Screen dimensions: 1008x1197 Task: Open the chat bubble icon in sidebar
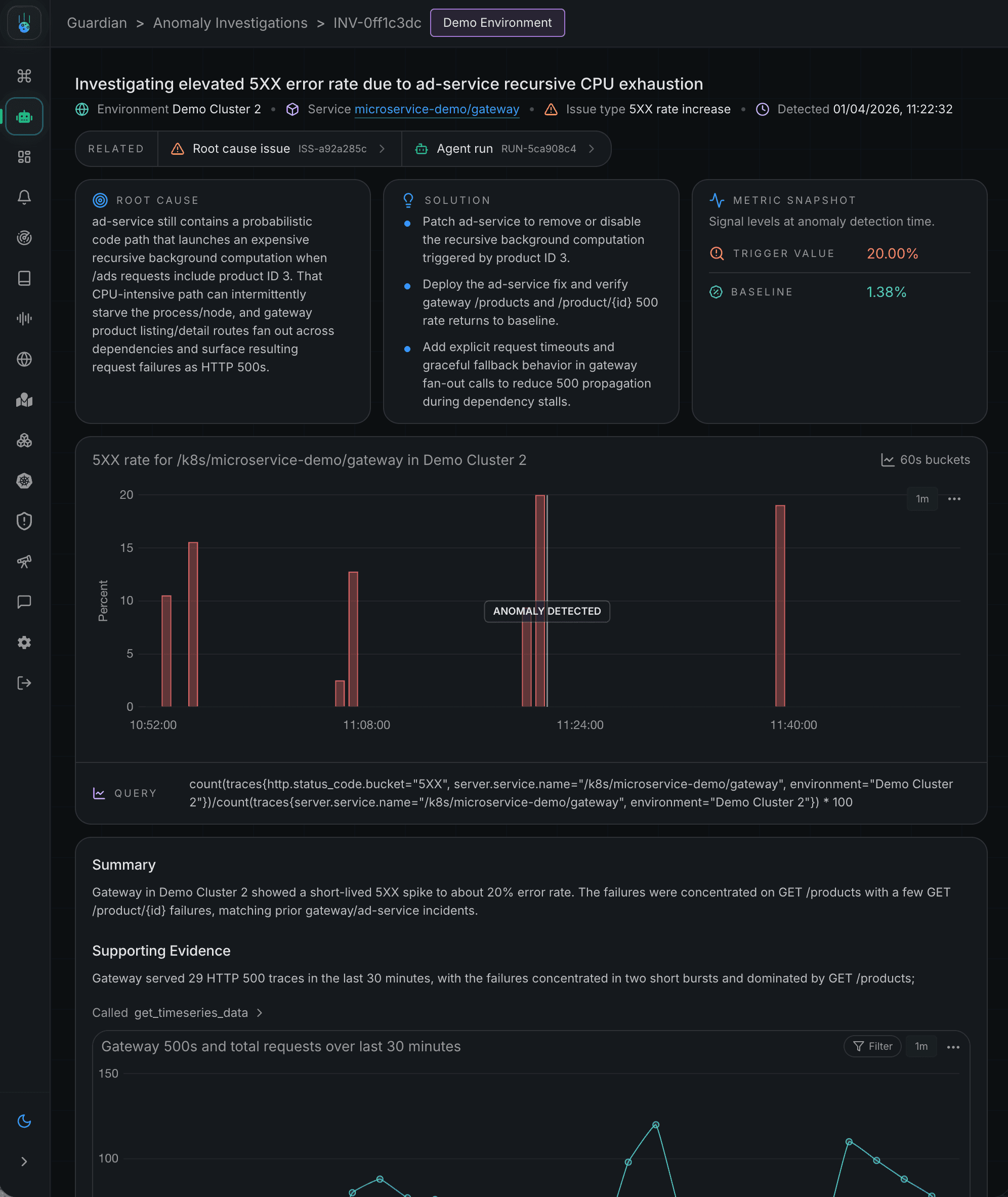(24, 601)
